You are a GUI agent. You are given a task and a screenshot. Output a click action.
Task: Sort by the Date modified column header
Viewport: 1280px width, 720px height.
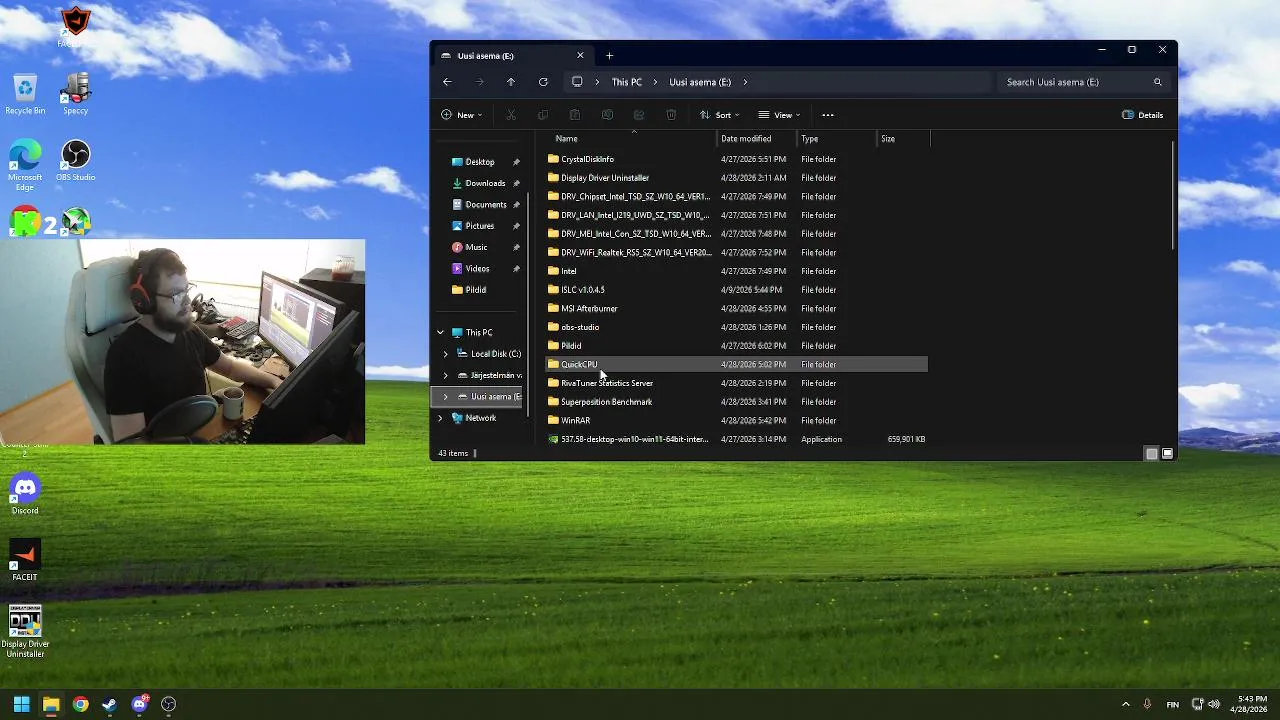click(x=757, y=139)
